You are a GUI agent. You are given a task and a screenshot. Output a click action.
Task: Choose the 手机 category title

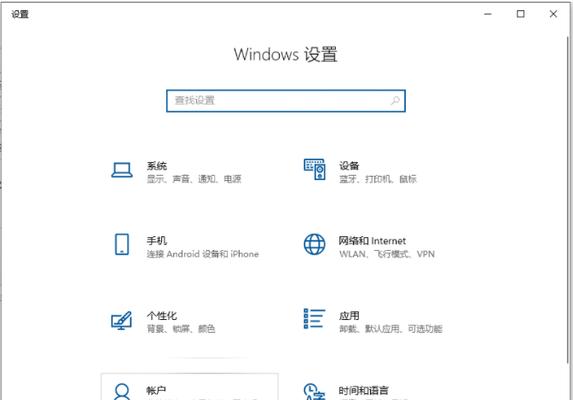click(157, 241)
